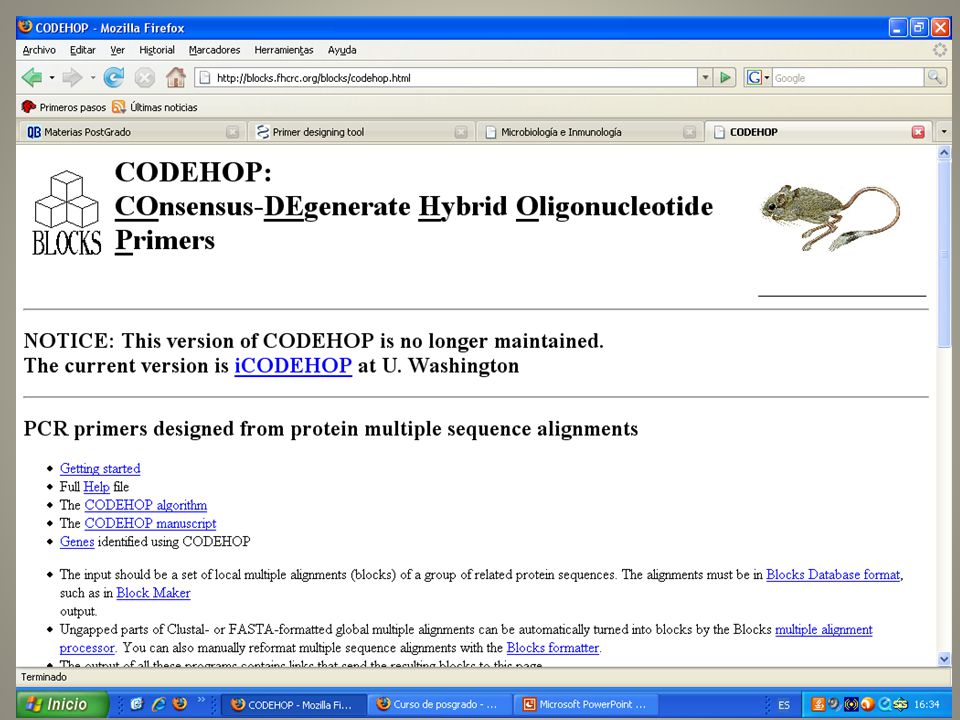Expand the URL bar history dropdown

click(x=705, y=77)
